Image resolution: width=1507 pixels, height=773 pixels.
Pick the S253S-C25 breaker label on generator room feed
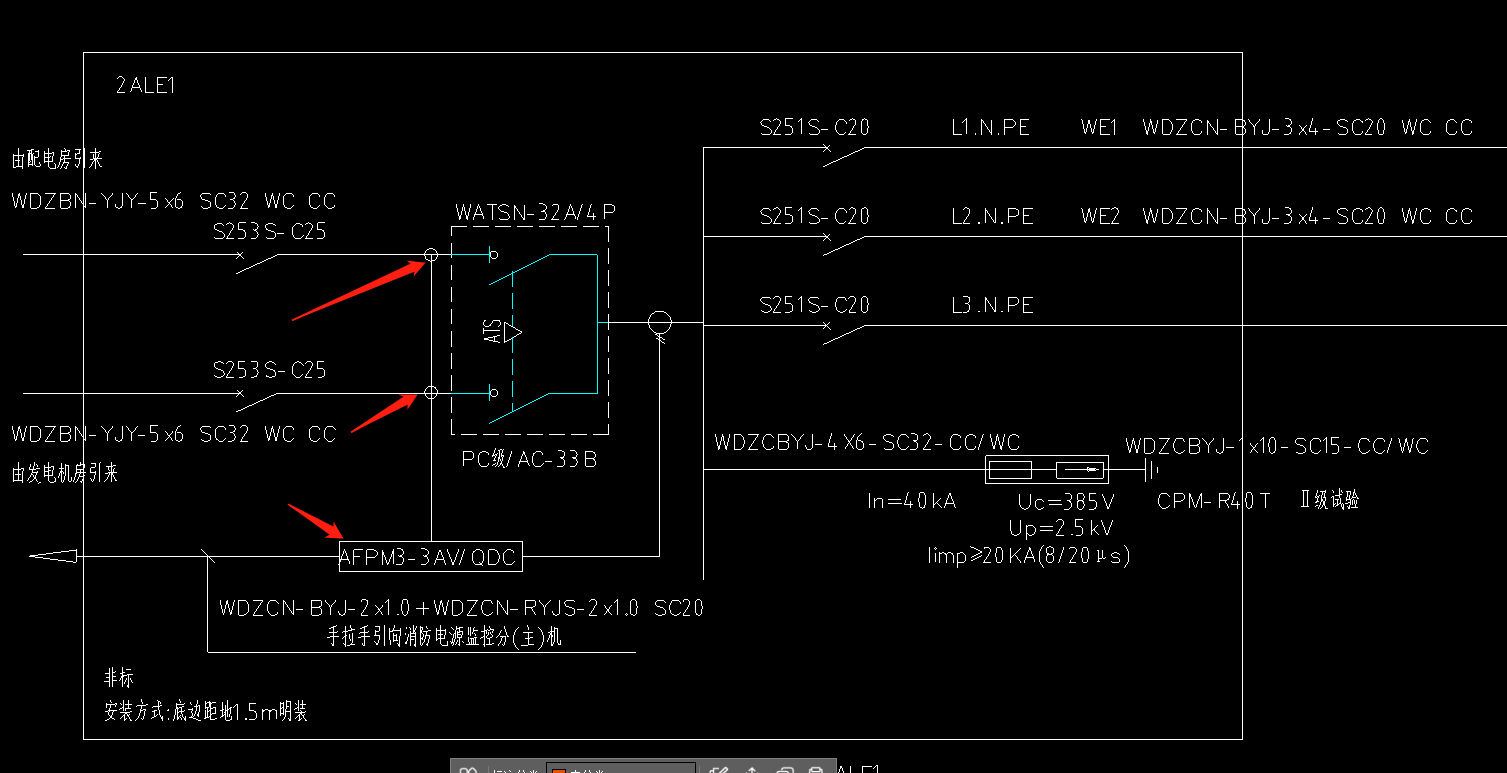point(270,370)
